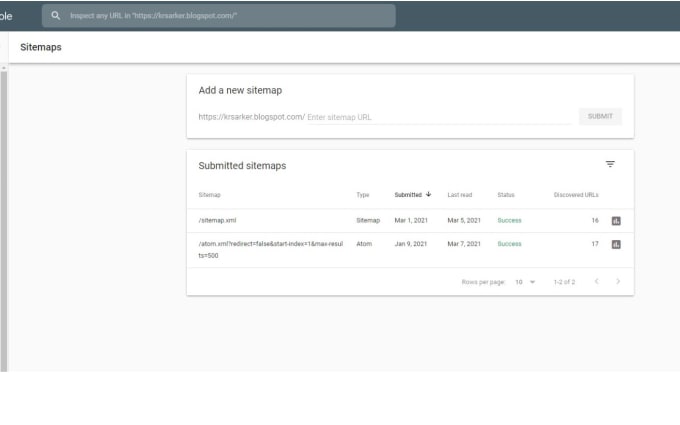This screenshot has width=680, height=425.
Task: Open the Rows per page dropdown
Action: tap(525, 282)
